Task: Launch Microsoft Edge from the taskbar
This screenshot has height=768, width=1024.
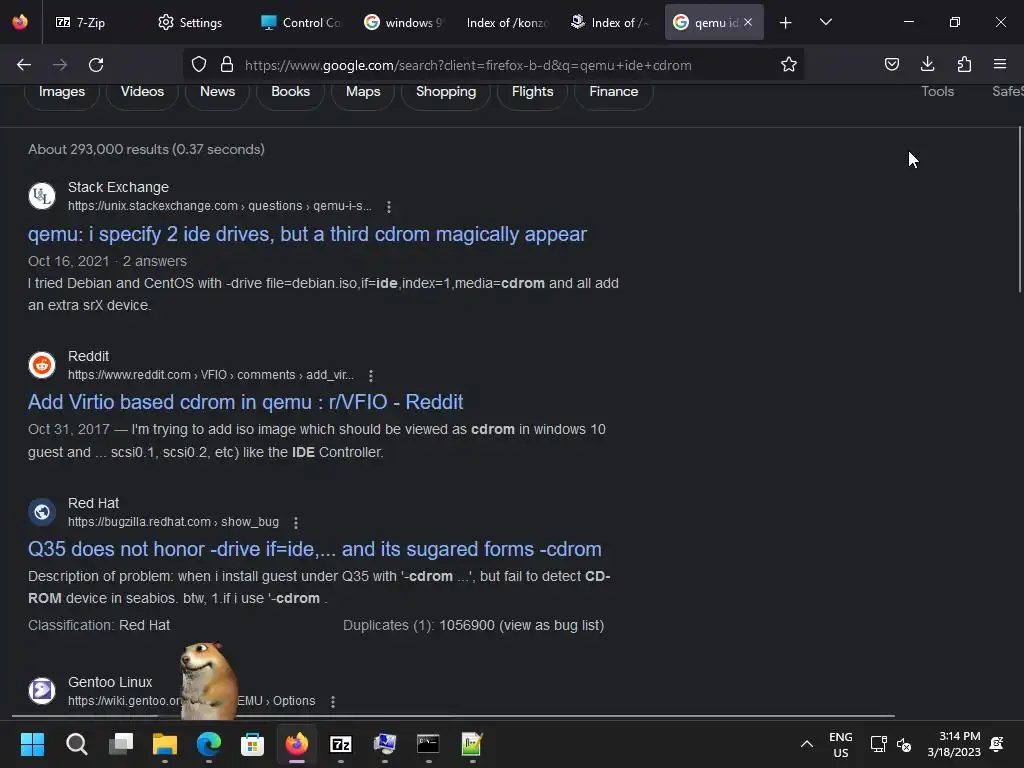Action: click(209, 744)
